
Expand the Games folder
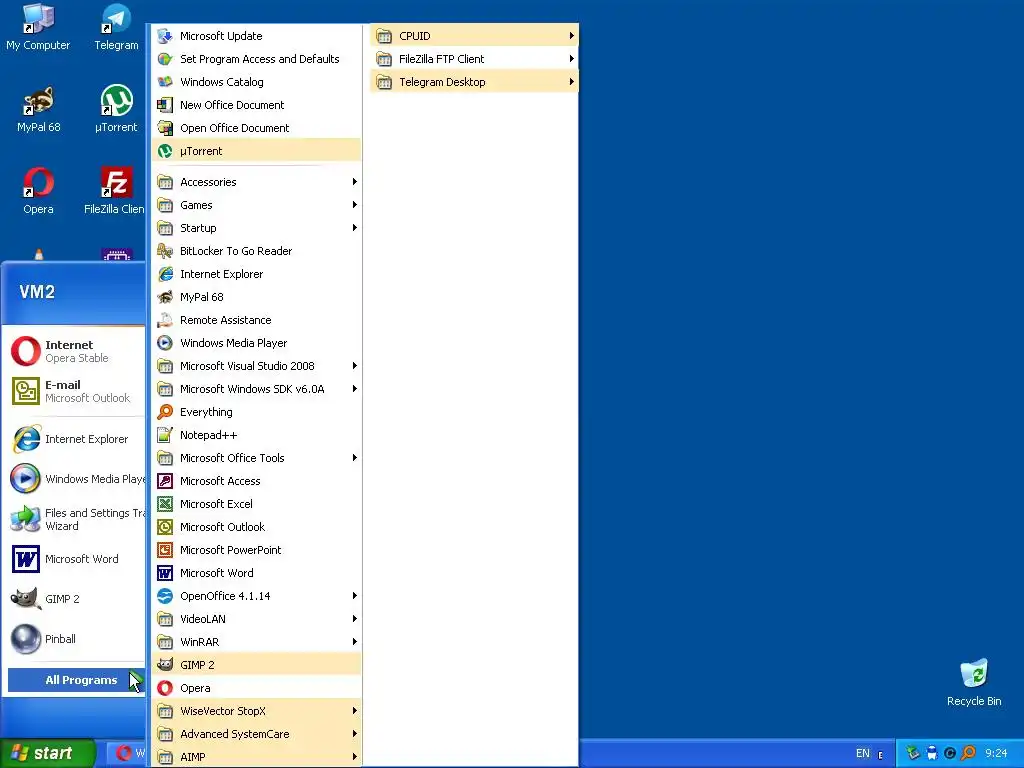pyautogui.click(x=256, y=204)
